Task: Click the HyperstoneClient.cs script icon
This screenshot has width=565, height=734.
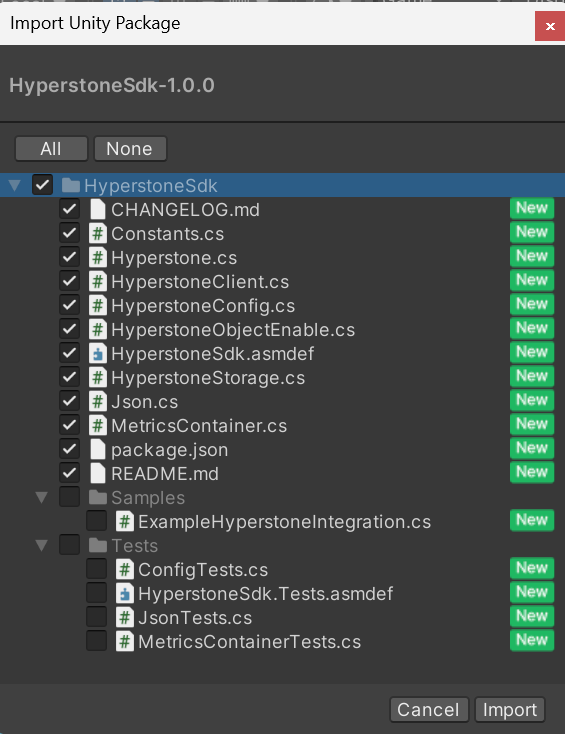Action: pos(97,281)
